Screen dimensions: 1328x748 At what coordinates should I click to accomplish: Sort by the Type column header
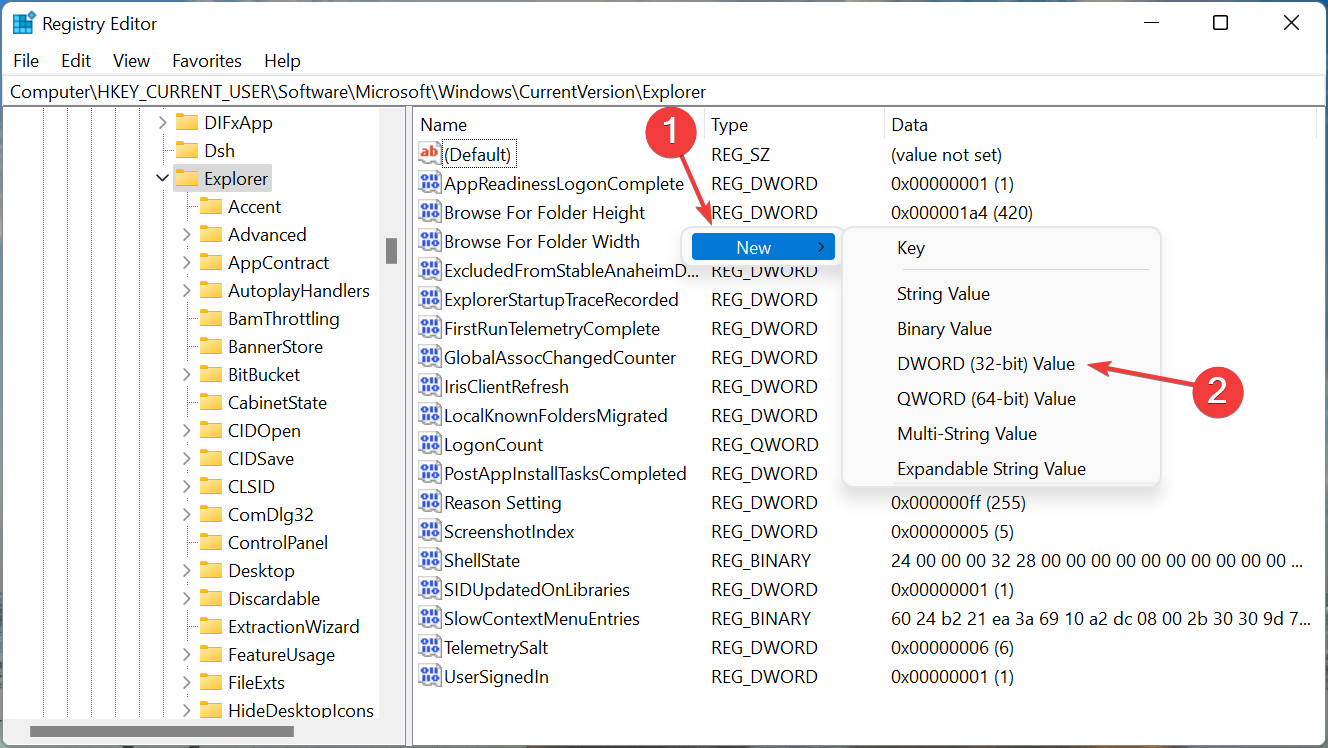point(730,125)
